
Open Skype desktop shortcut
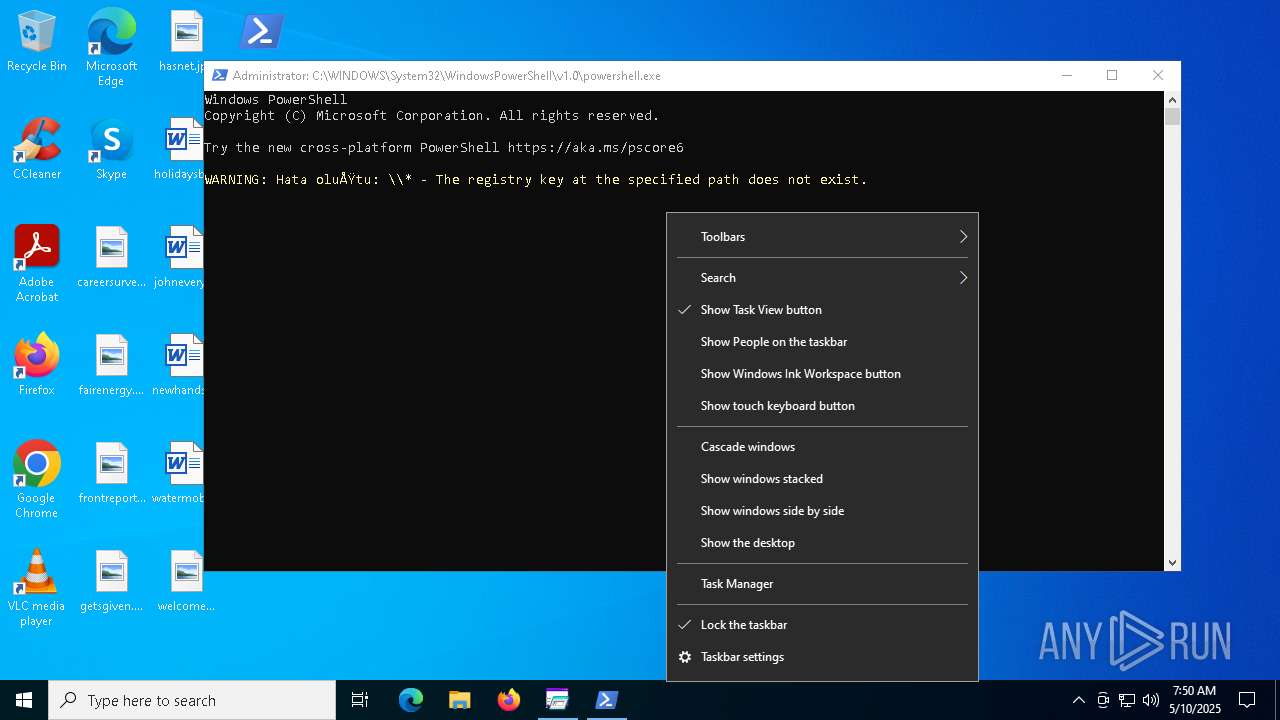pos(111,150)
